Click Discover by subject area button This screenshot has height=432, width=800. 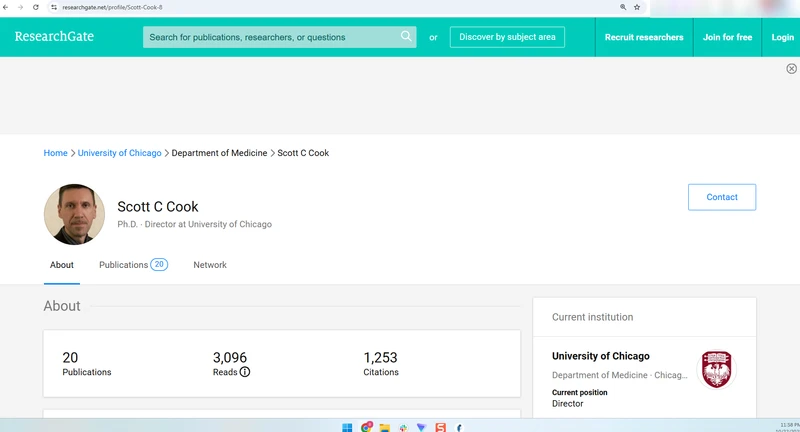[x=507, y=37]
